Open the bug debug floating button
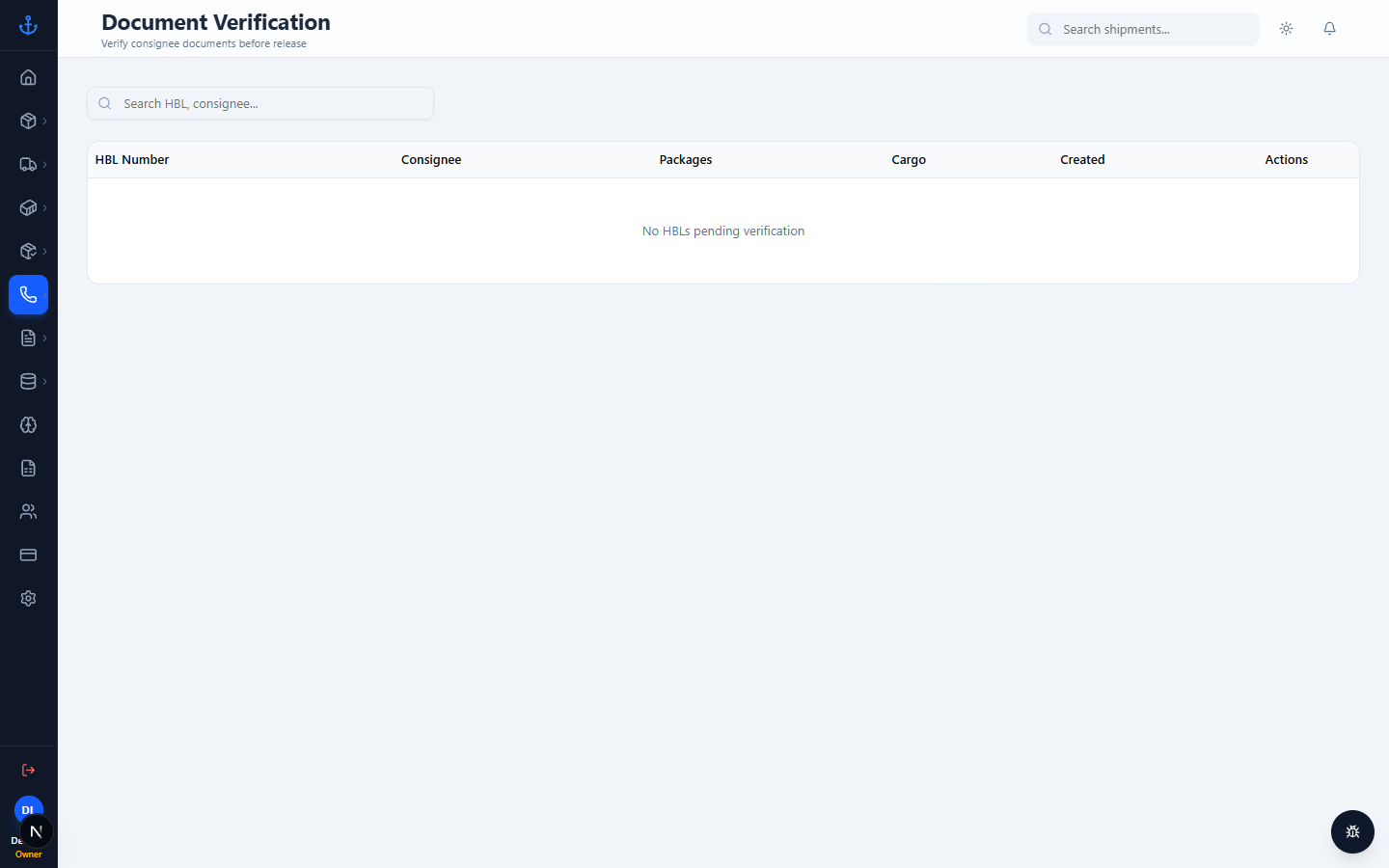 click(x=1352, y=831)
